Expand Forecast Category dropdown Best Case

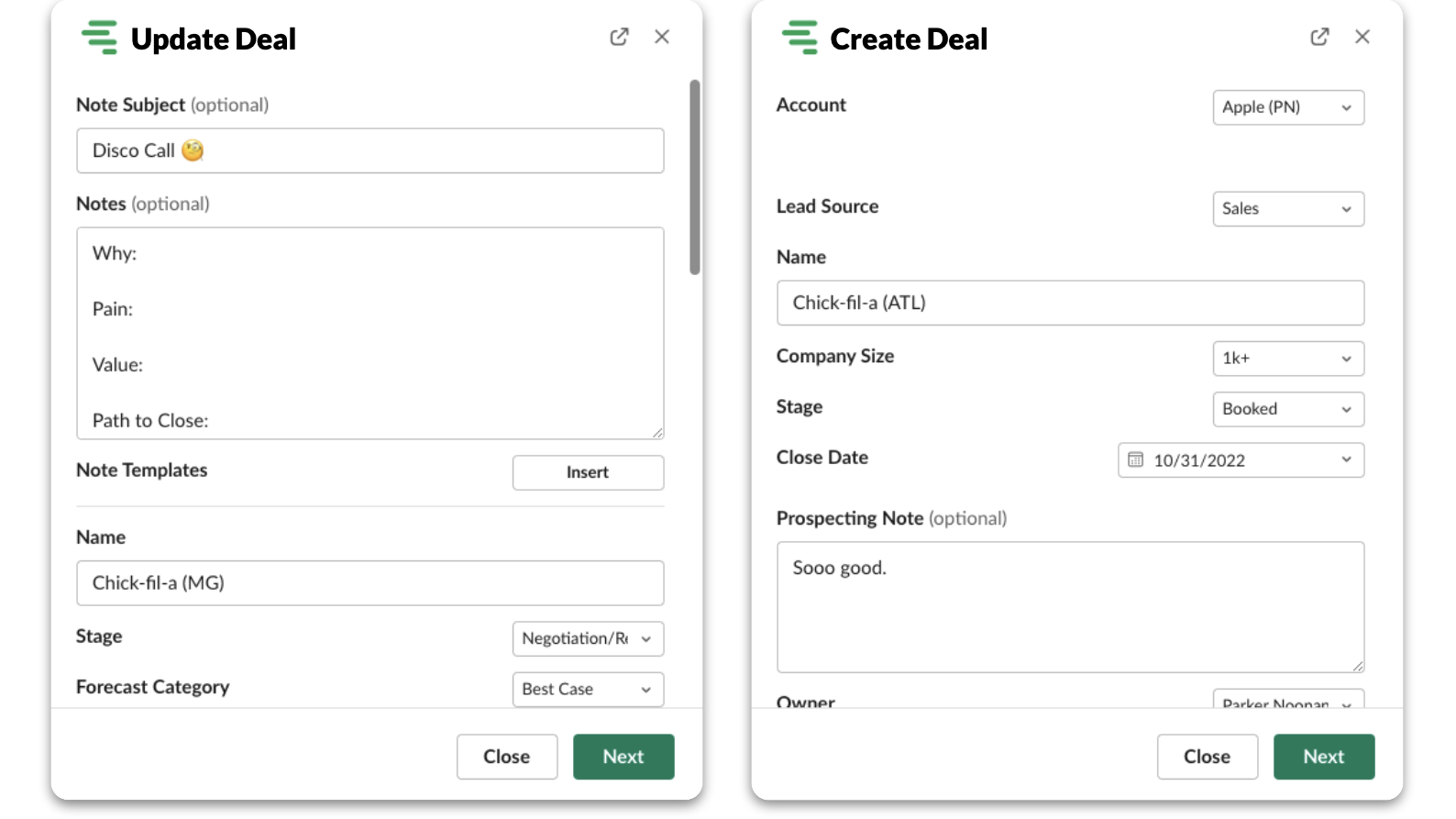point(587,689)
